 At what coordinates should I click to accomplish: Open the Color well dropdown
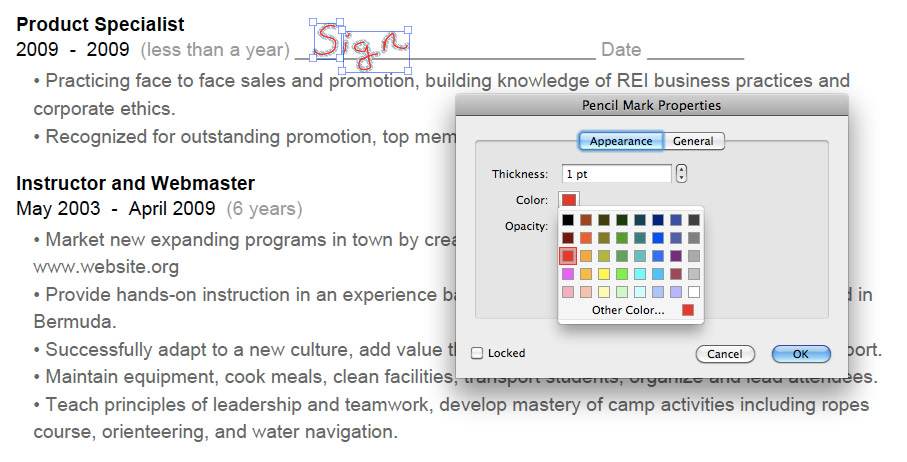point(569,200)
